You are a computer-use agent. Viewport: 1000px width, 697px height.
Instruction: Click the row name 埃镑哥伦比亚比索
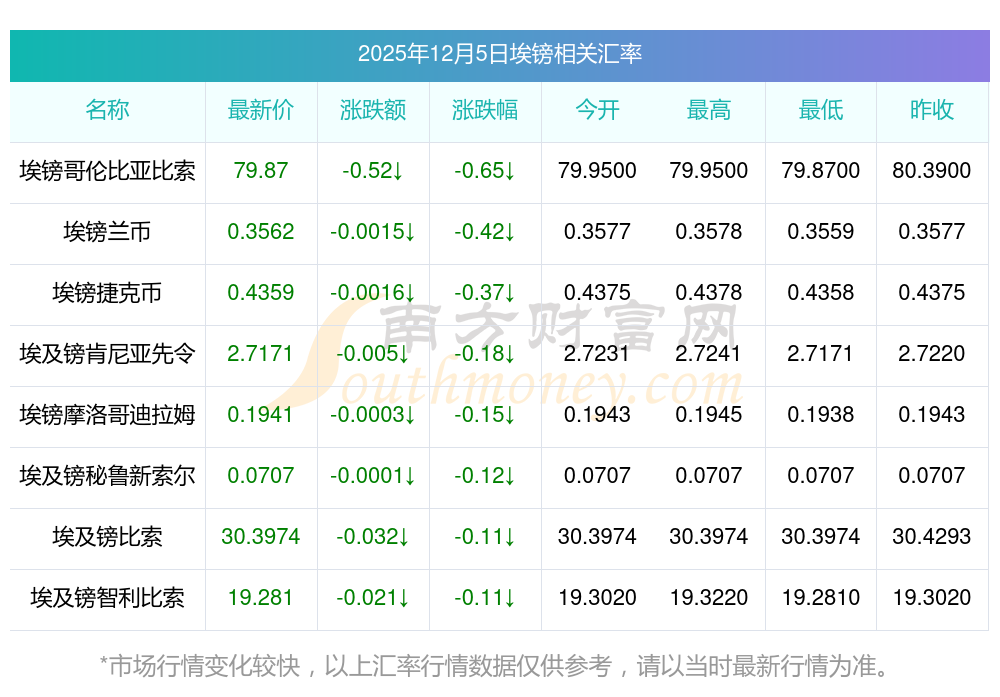(x=107, y=171)
